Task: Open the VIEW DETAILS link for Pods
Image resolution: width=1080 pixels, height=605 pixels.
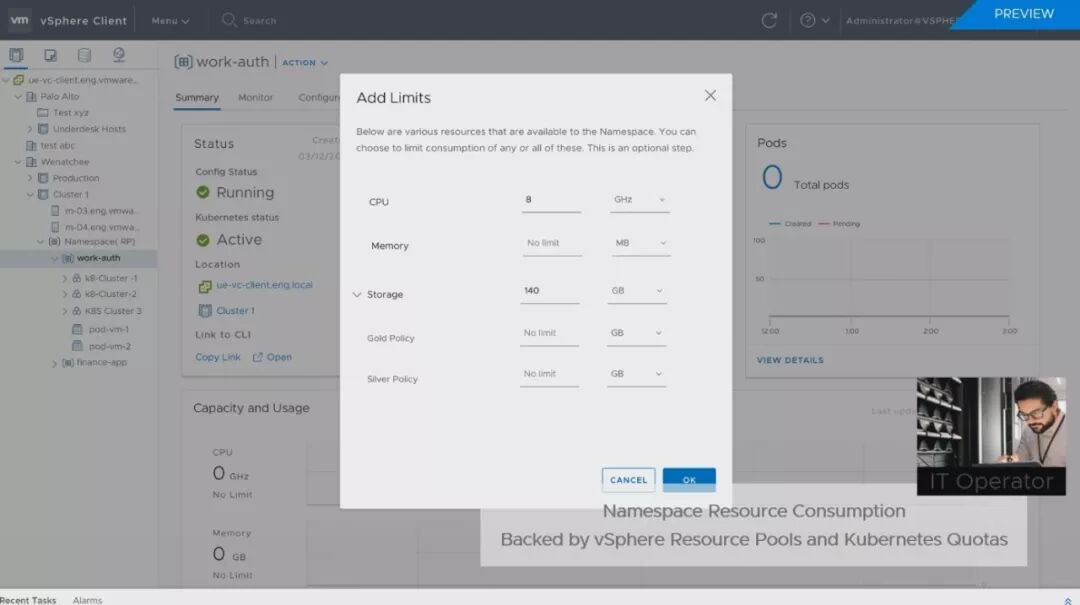Action: 790,360
